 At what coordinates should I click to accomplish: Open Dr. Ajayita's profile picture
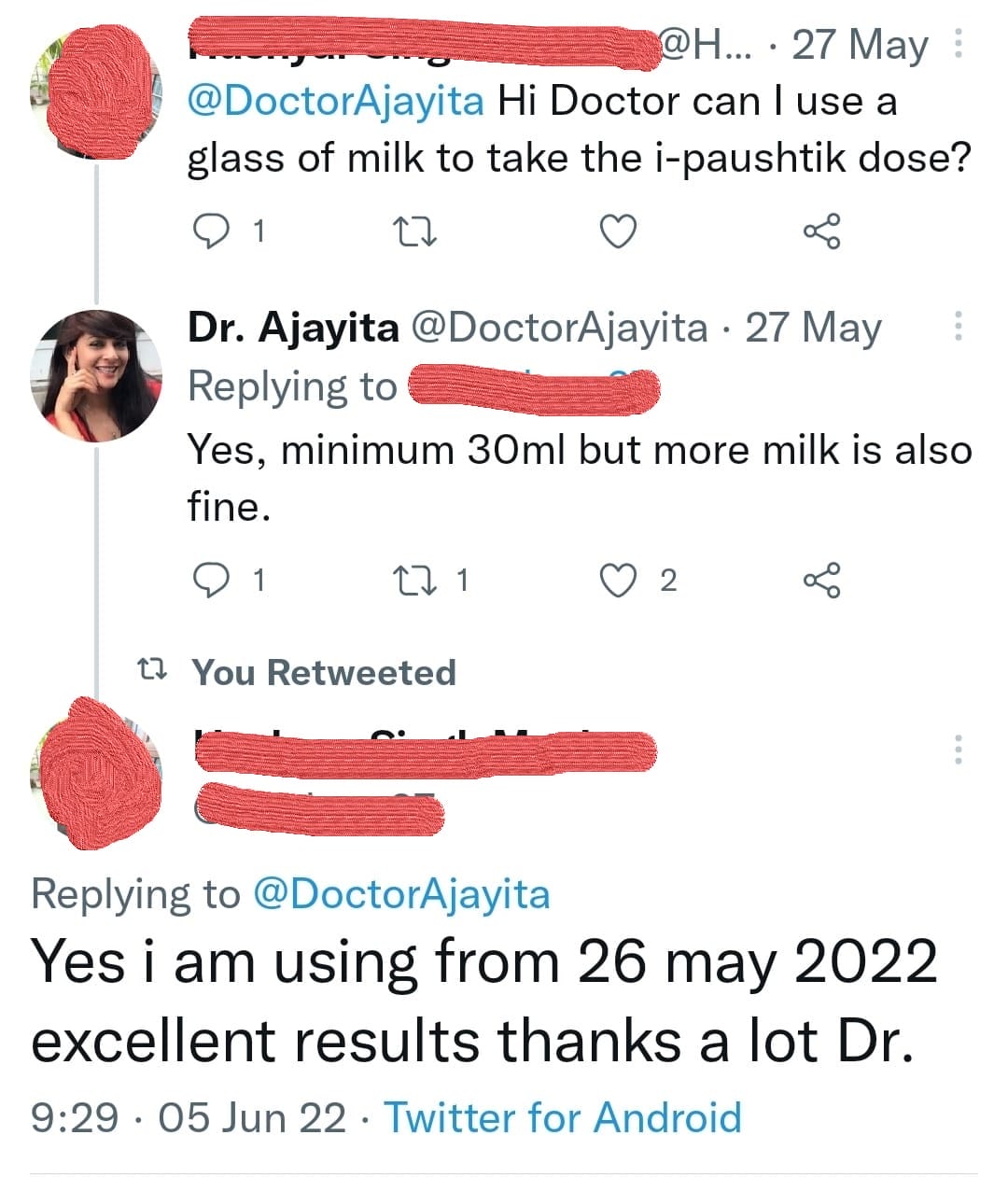click(96, 374)
